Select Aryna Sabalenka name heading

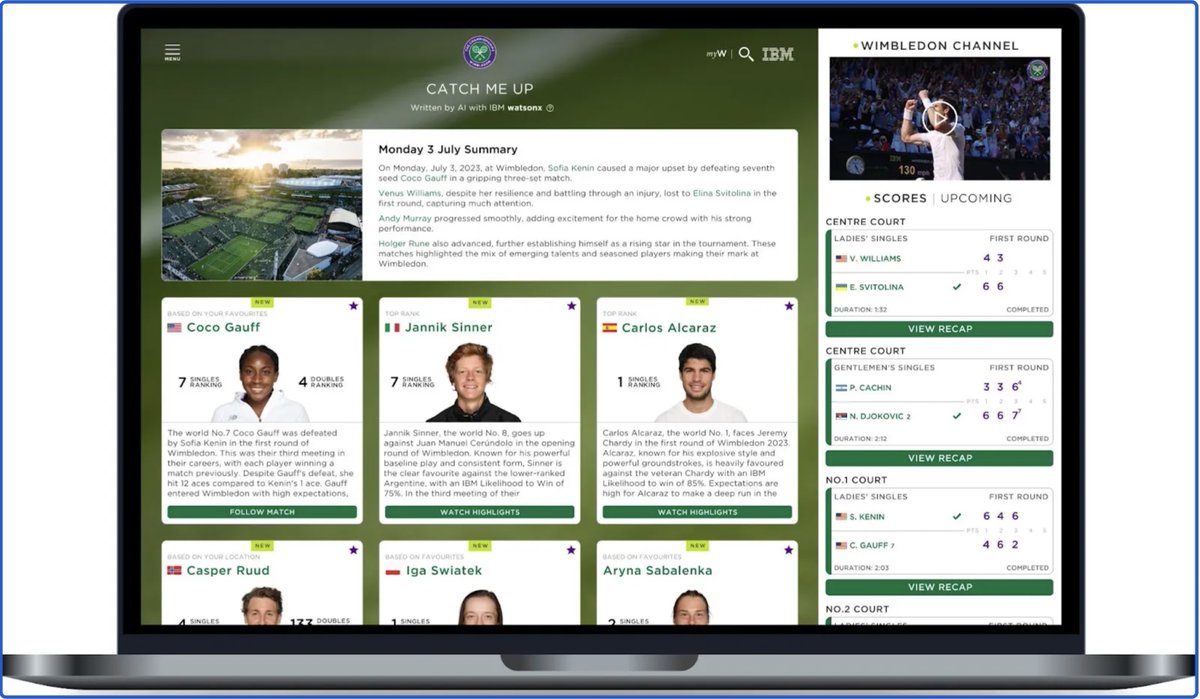pyautogui.click(x=658, y=570)
